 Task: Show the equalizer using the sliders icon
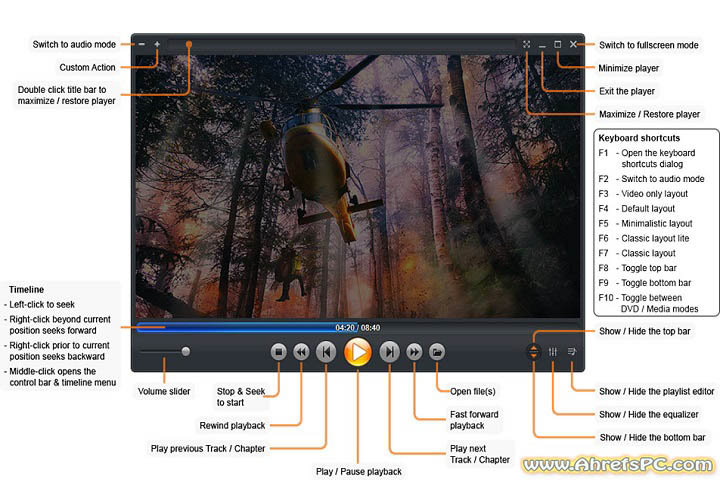point(553,352)
